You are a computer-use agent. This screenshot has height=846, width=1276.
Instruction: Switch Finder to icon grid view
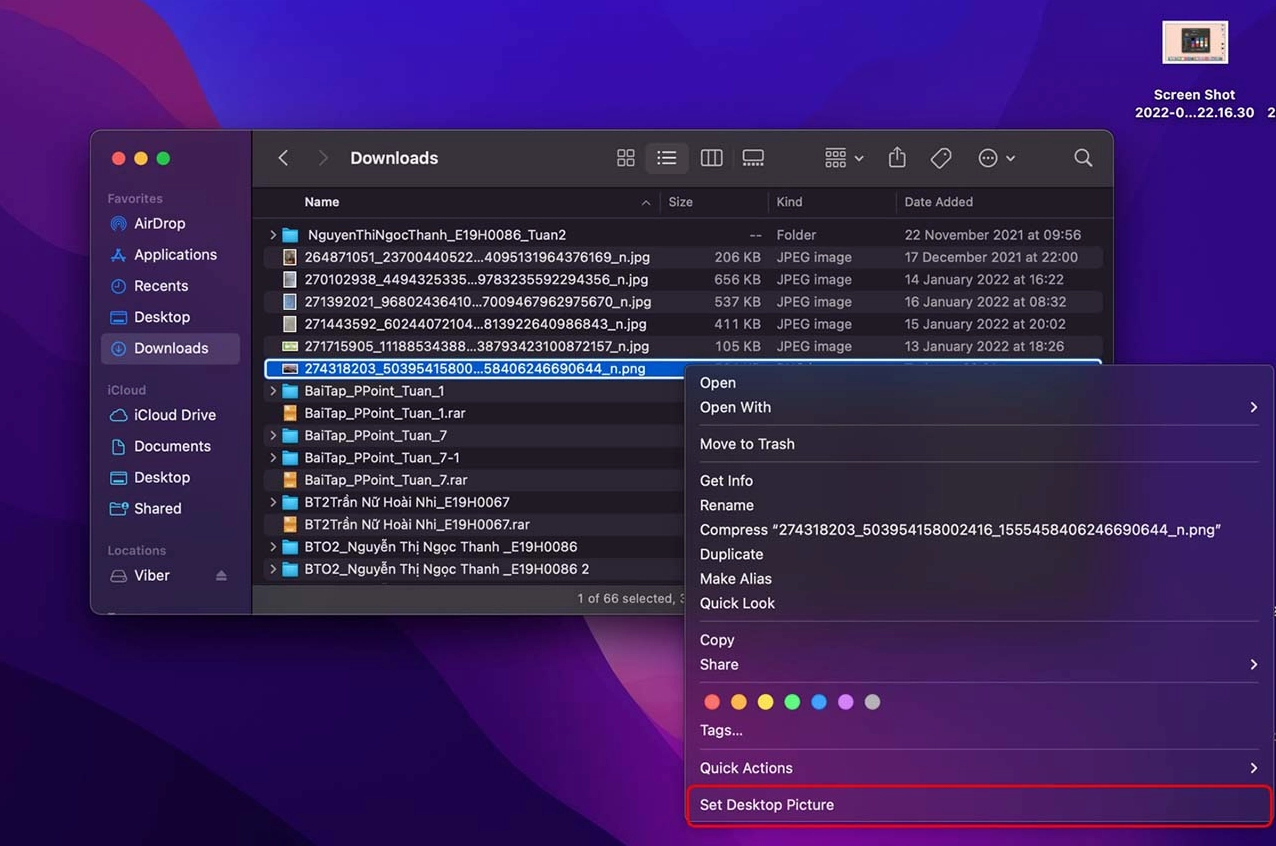(626, 158)
